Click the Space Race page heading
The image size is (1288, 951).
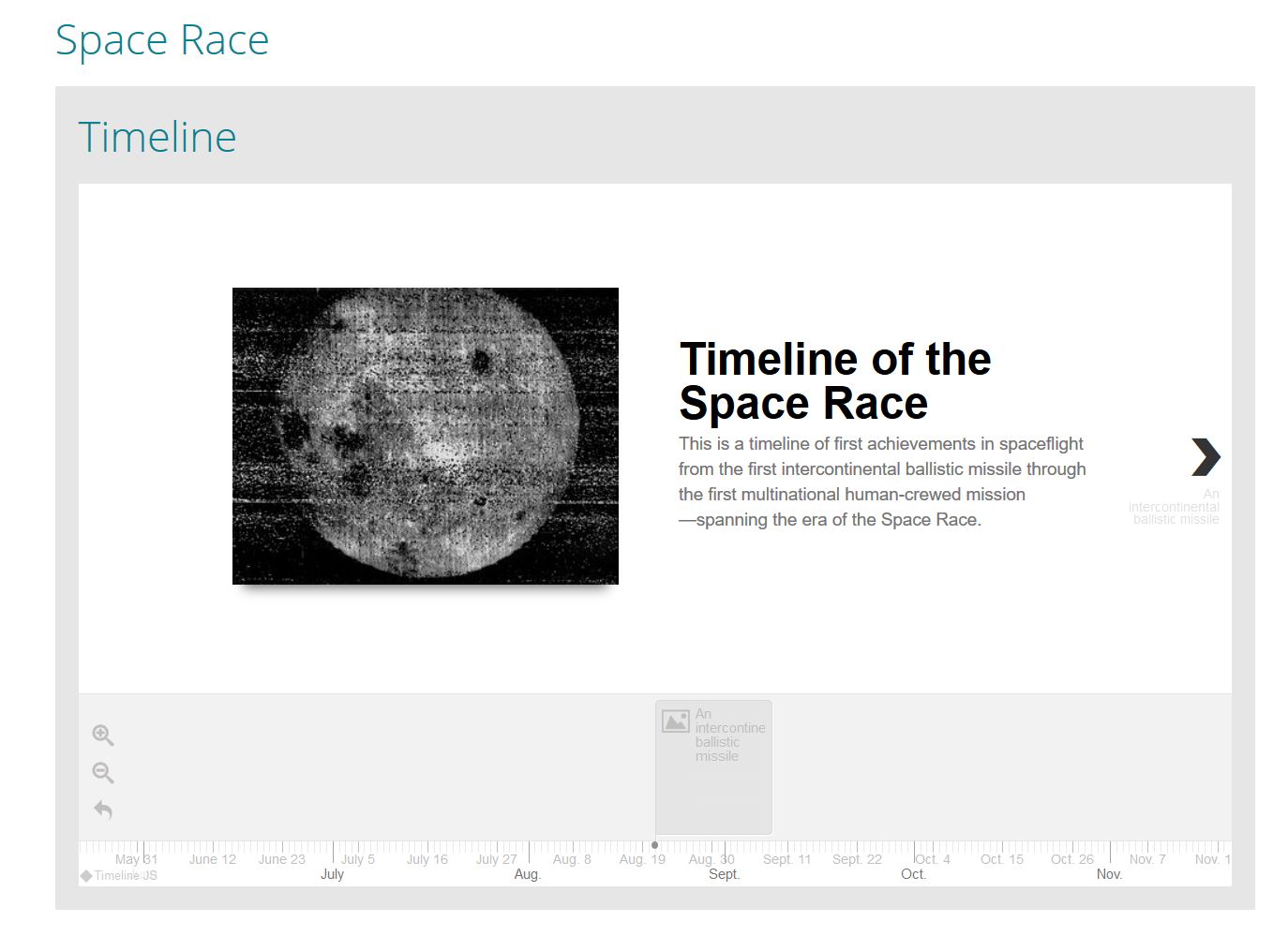pyautogui.click(x=162, y=39)
